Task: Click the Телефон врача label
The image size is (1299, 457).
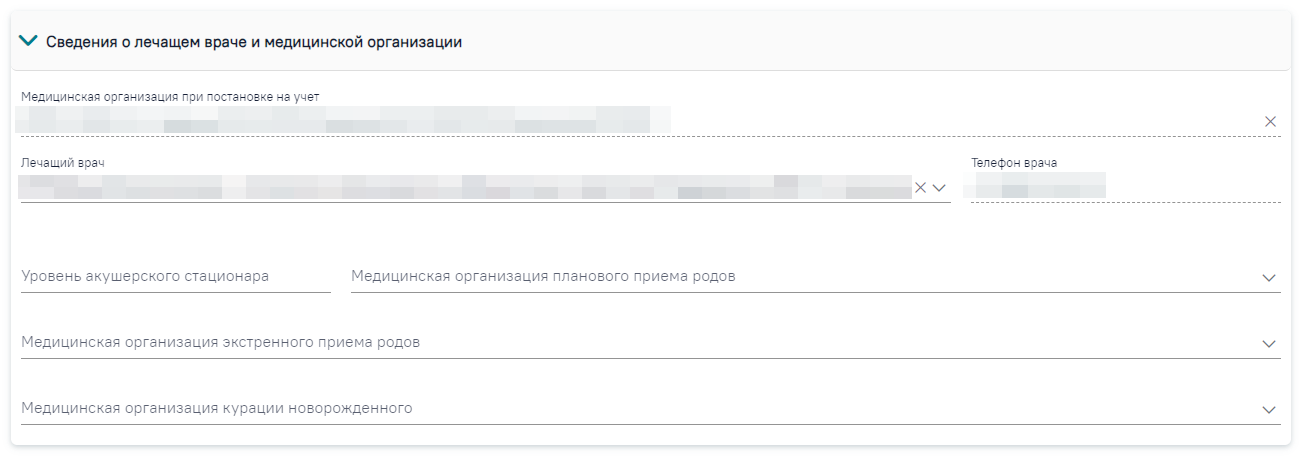Action: point(1014,162)
